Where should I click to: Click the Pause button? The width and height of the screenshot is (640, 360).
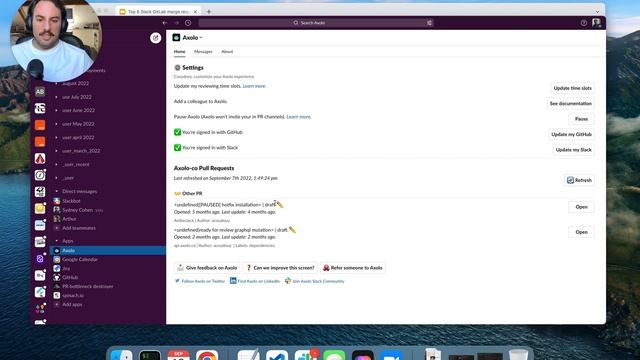pyautogui.click(x=581, y=119)
